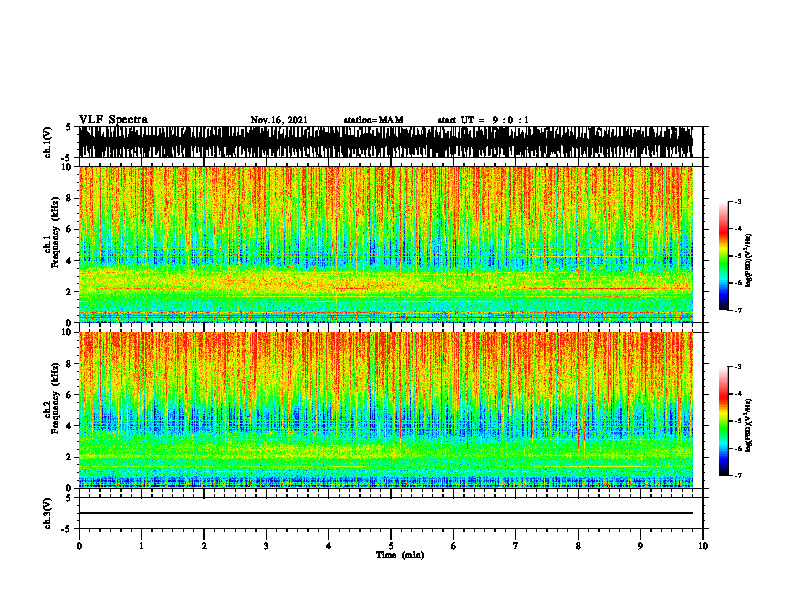Click time axis tick label "5"

coord(391,546)
